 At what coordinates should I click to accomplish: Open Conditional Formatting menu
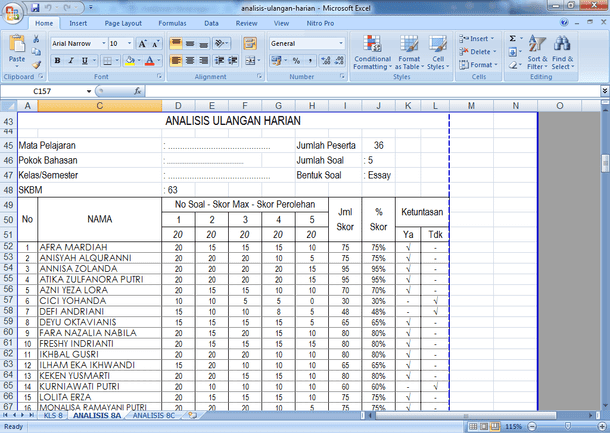tap(372, 53)
